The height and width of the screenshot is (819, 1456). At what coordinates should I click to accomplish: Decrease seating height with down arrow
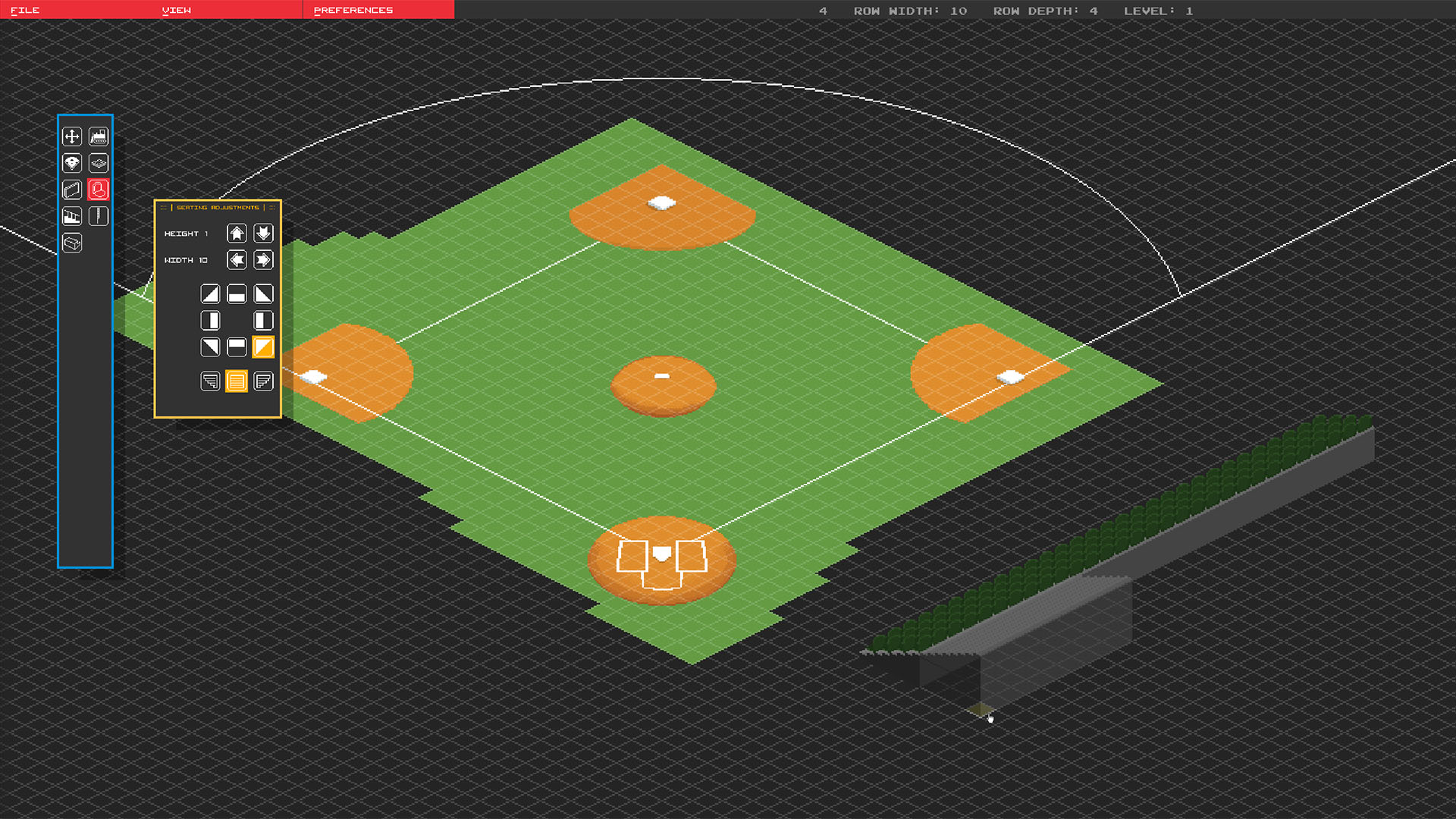pyautogui.click(x=263, y=234)
